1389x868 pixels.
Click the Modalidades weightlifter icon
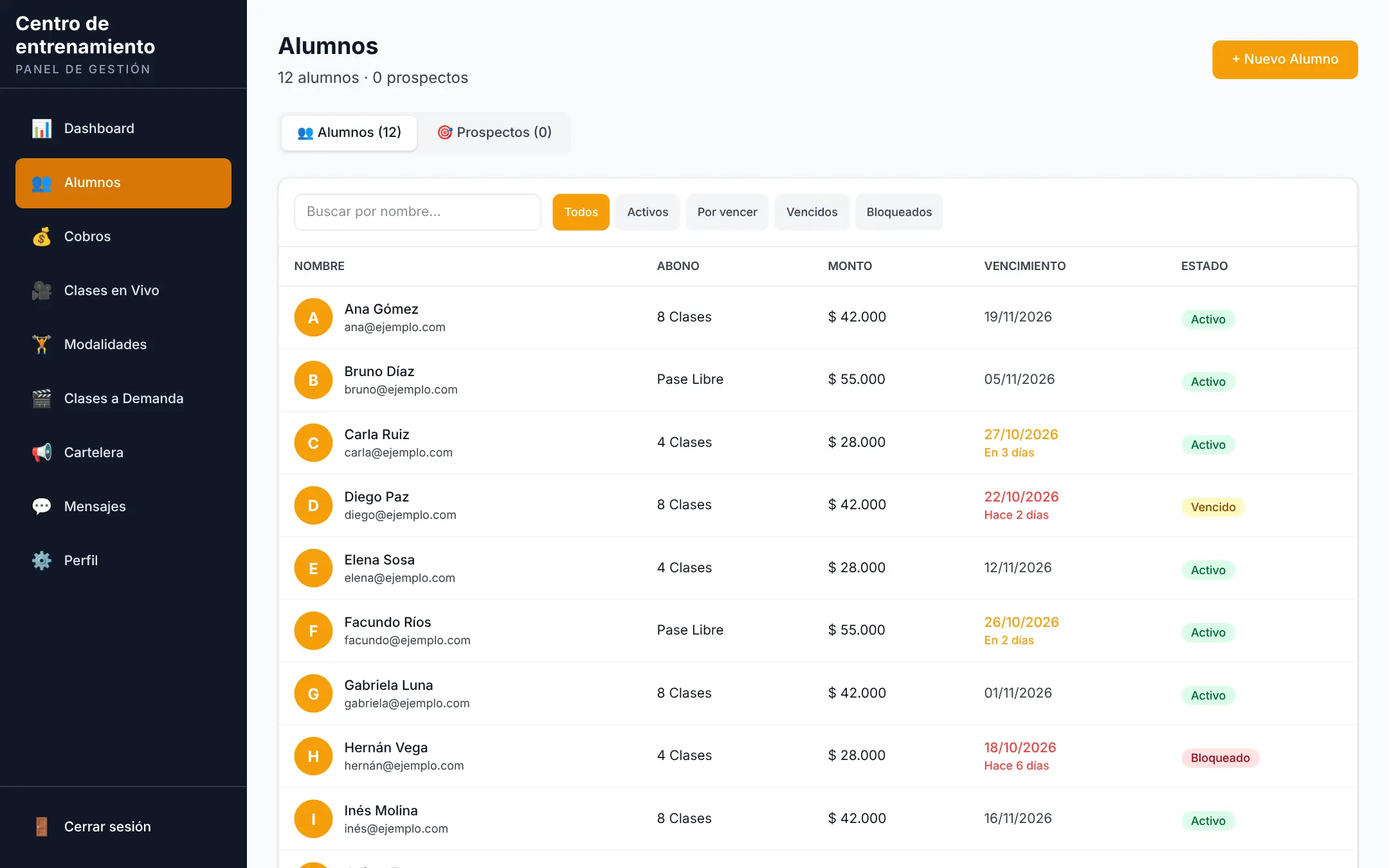[42, 345]
